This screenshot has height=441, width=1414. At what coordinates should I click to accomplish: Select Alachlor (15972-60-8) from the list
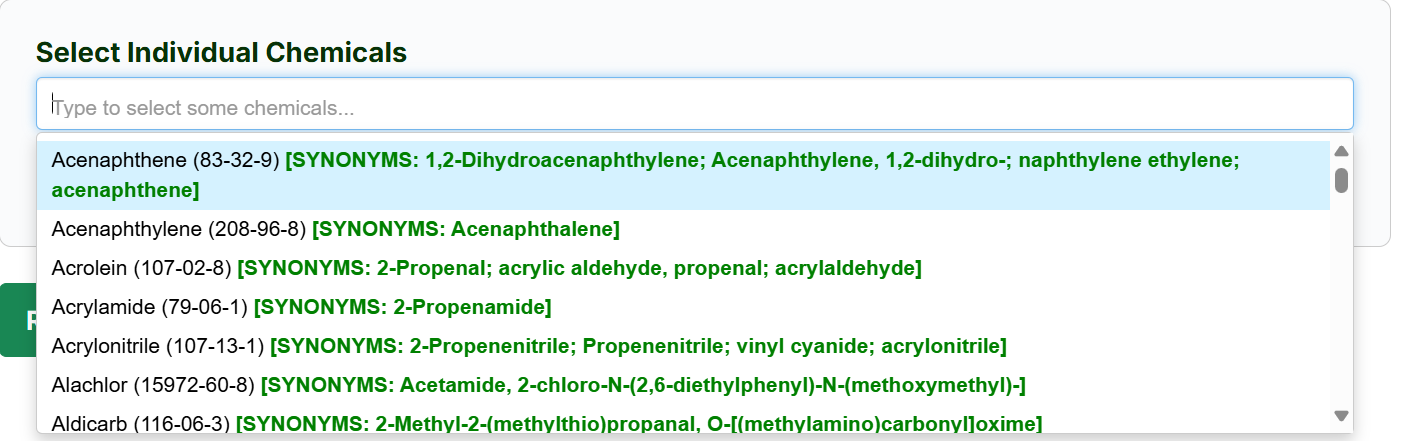153,385
